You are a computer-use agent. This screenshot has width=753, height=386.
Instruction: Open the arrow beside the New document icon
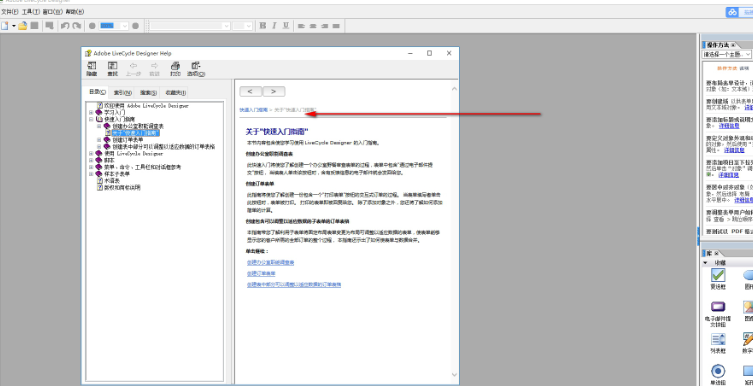[x=13, y=26]
